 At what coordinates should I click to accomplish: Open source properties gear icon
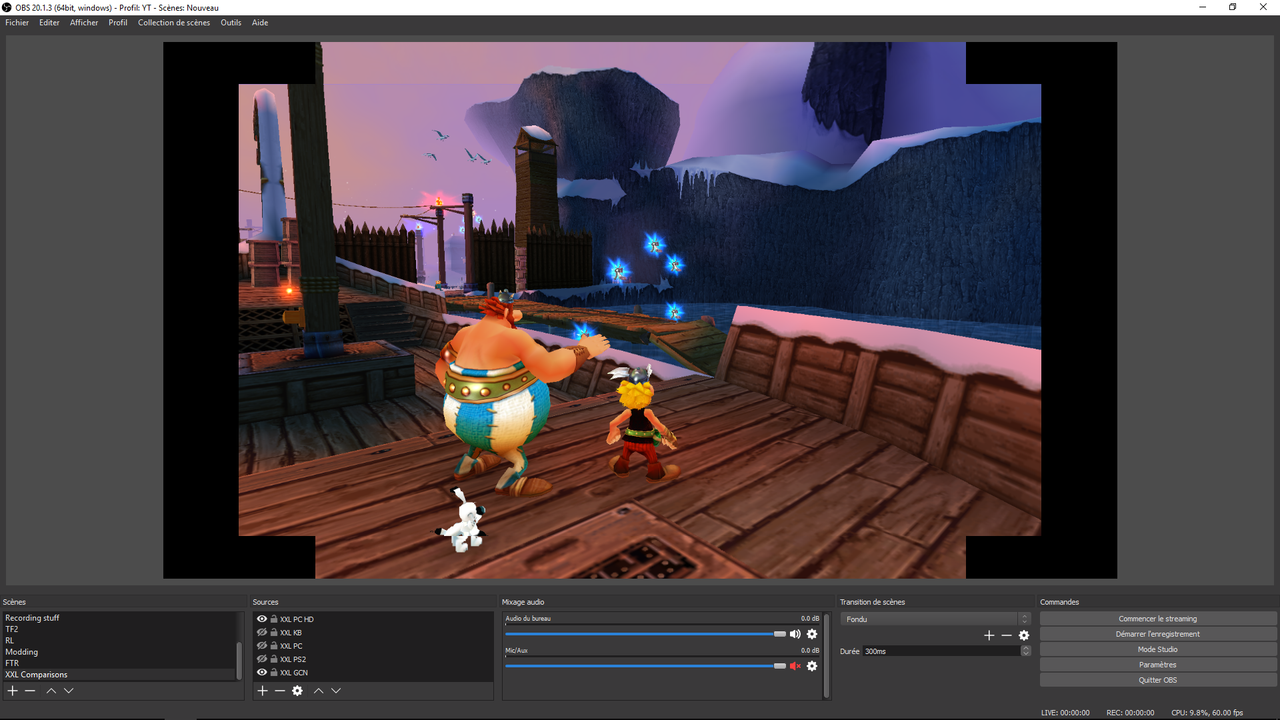pyautogui.click(x=297, y=691)
